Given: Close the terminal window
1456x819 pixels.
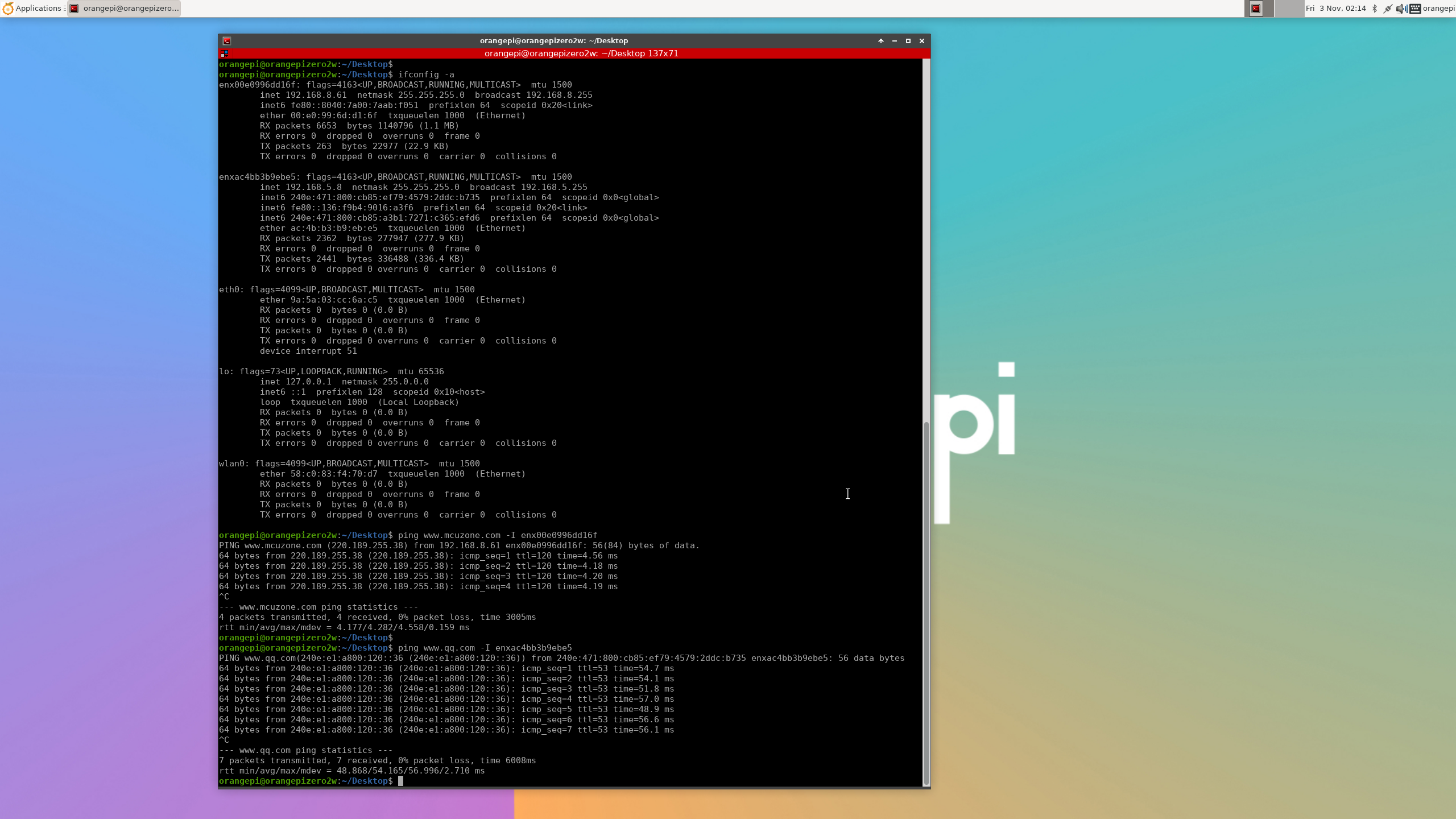Looking at the screenshot, I should pyautogui.click(x=922, y=41).
